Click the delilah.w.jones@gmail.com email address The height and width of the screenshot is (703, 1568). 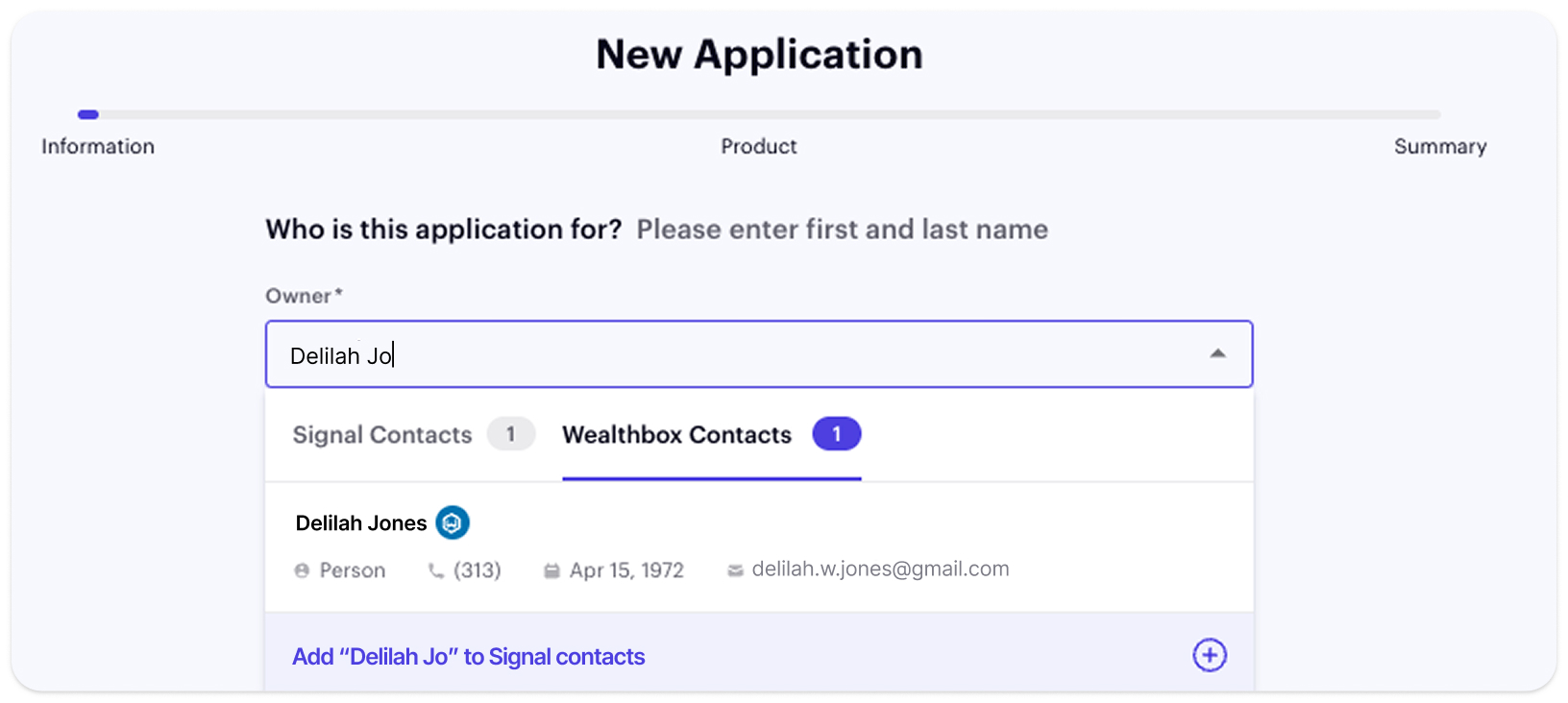pyautogui.click(x=880, y=570)
